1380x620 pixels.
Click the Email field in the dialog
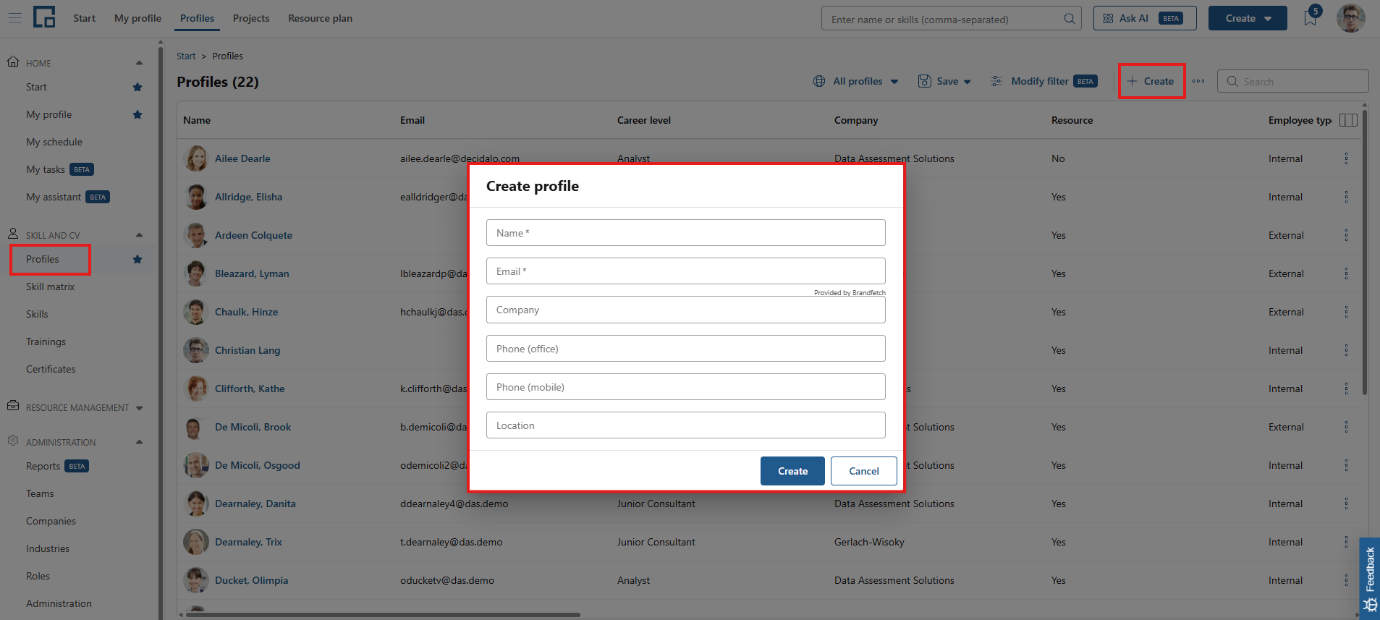click(x=686, y=271)
